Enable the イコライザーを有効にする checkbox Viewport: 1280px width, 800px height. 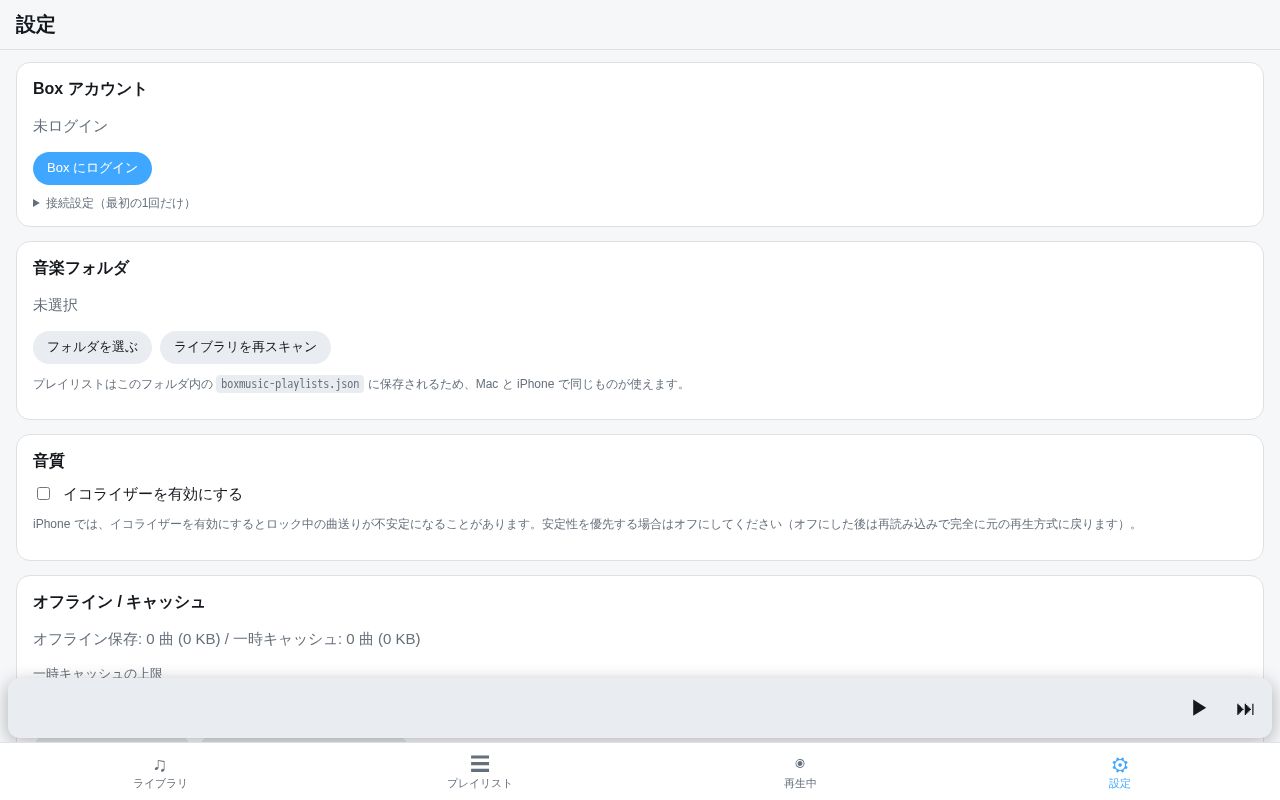pos(43,494)
